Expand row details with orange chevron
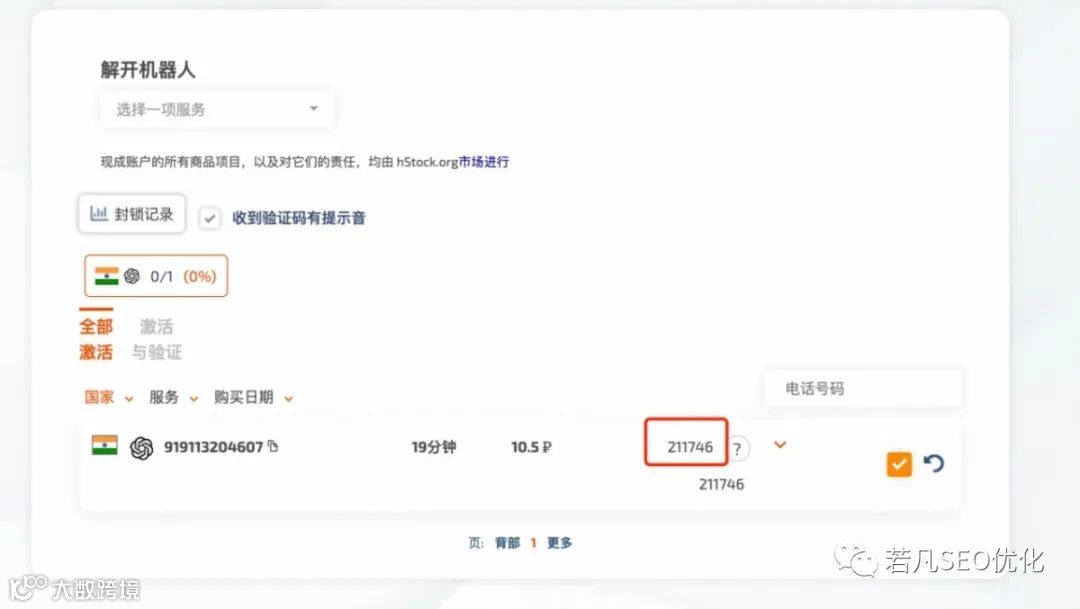The image size is (1080, 609). tap(780, 445)
